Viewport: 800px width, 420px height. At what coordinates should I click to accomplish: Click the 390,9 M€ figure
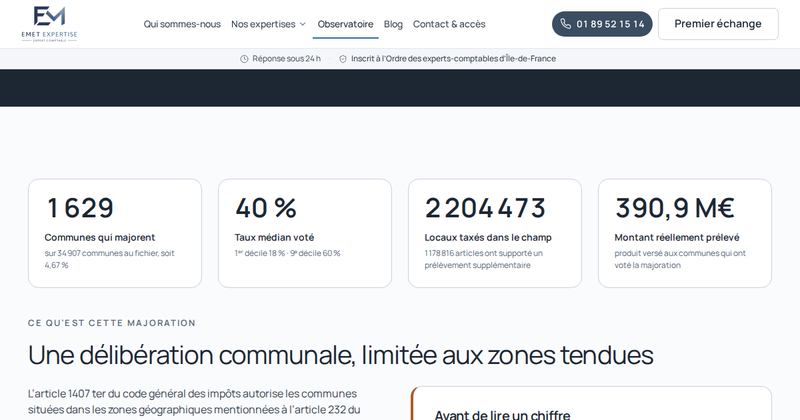674,208
